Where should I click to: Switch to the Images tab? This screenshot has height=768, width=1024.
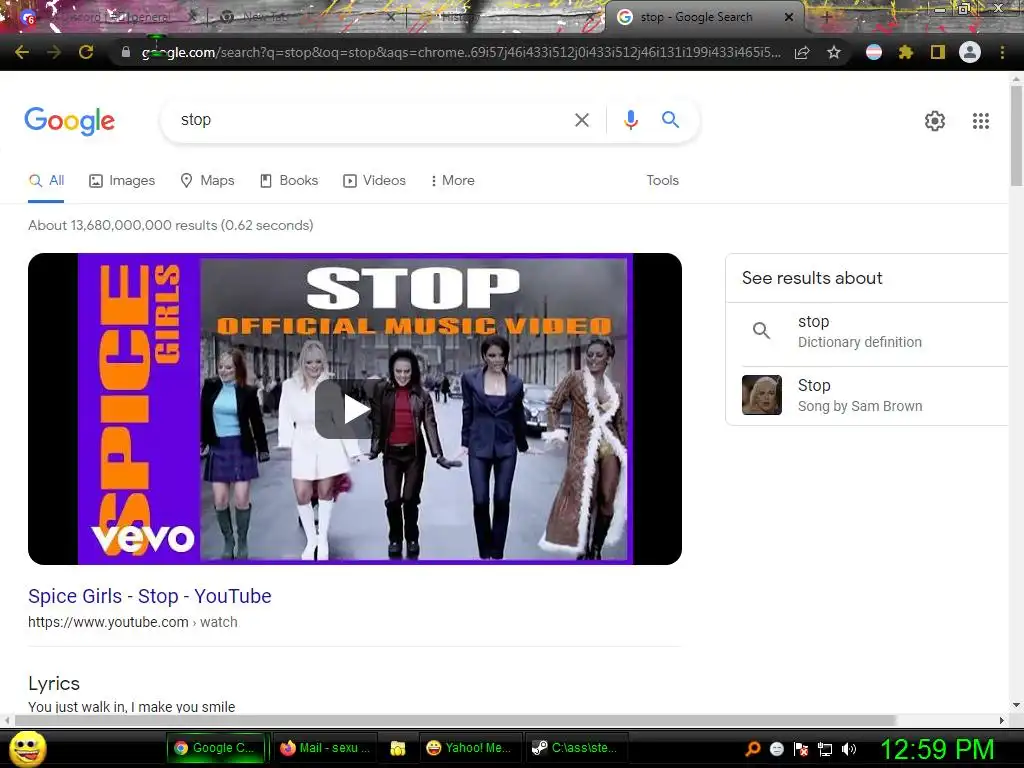tap(122, 181)
